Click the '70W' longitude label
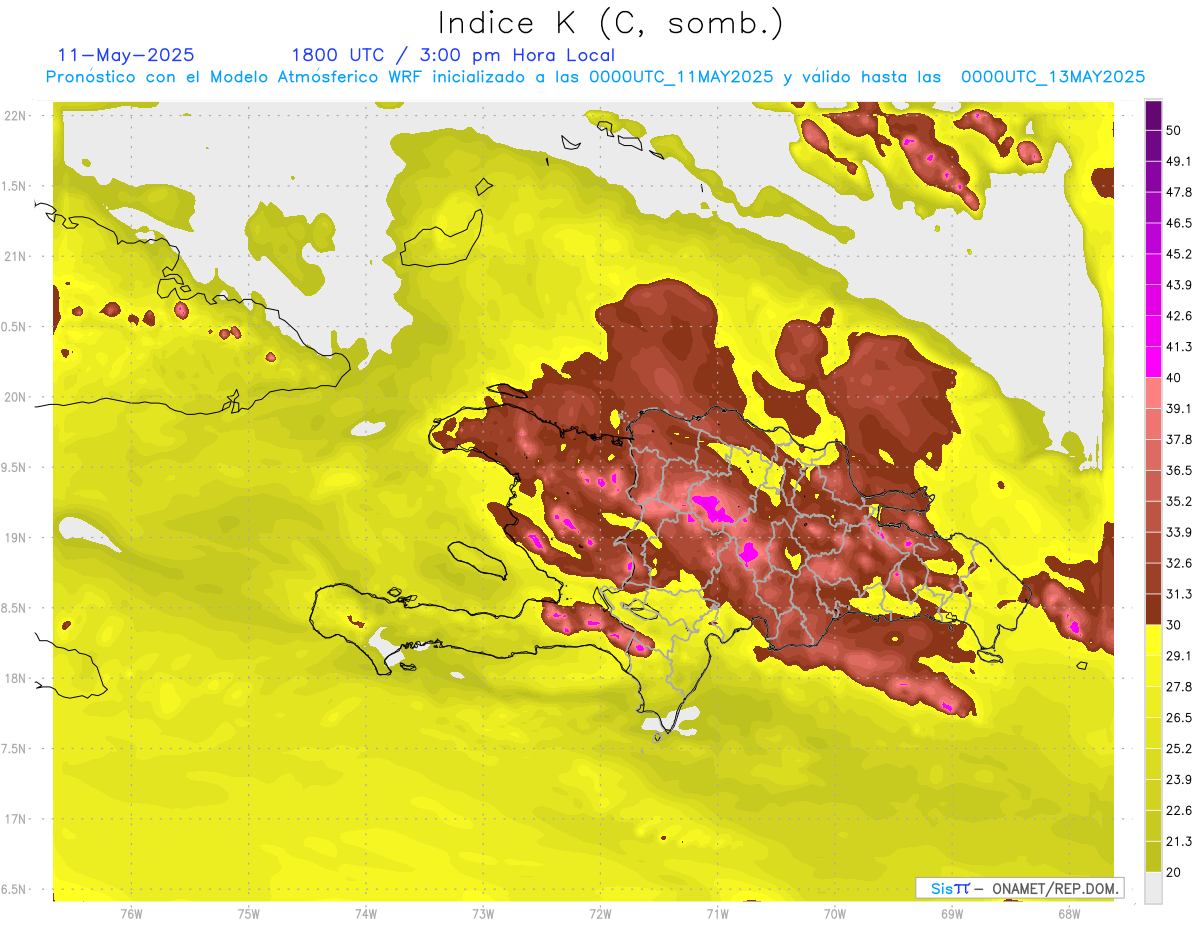Screen dimensions: 1200x927 [x=834, y=914]
